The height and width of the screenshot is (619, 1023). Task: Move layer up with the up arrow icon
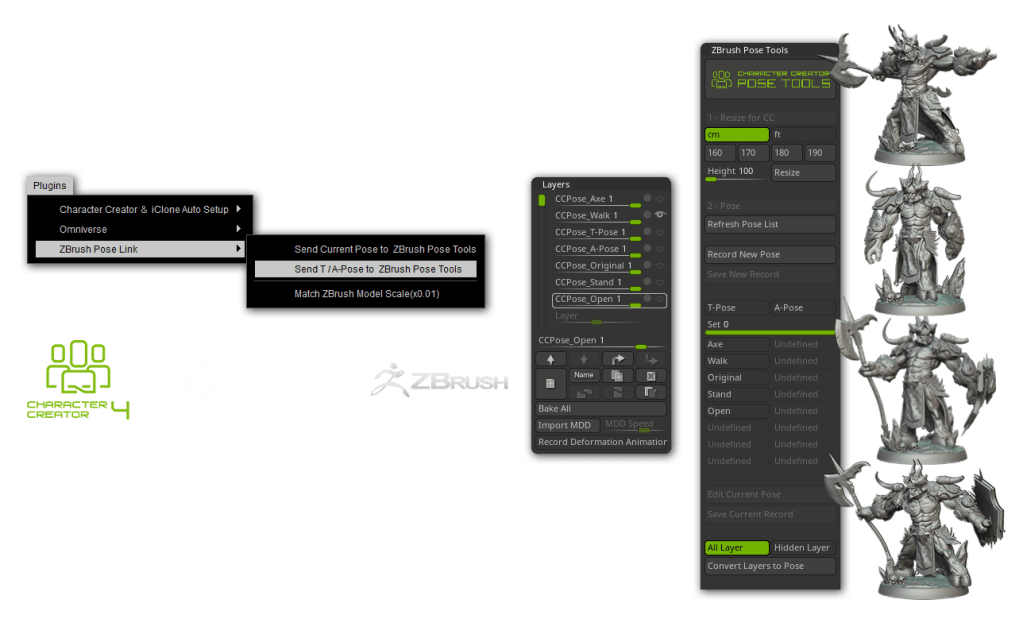click(551, 359)
